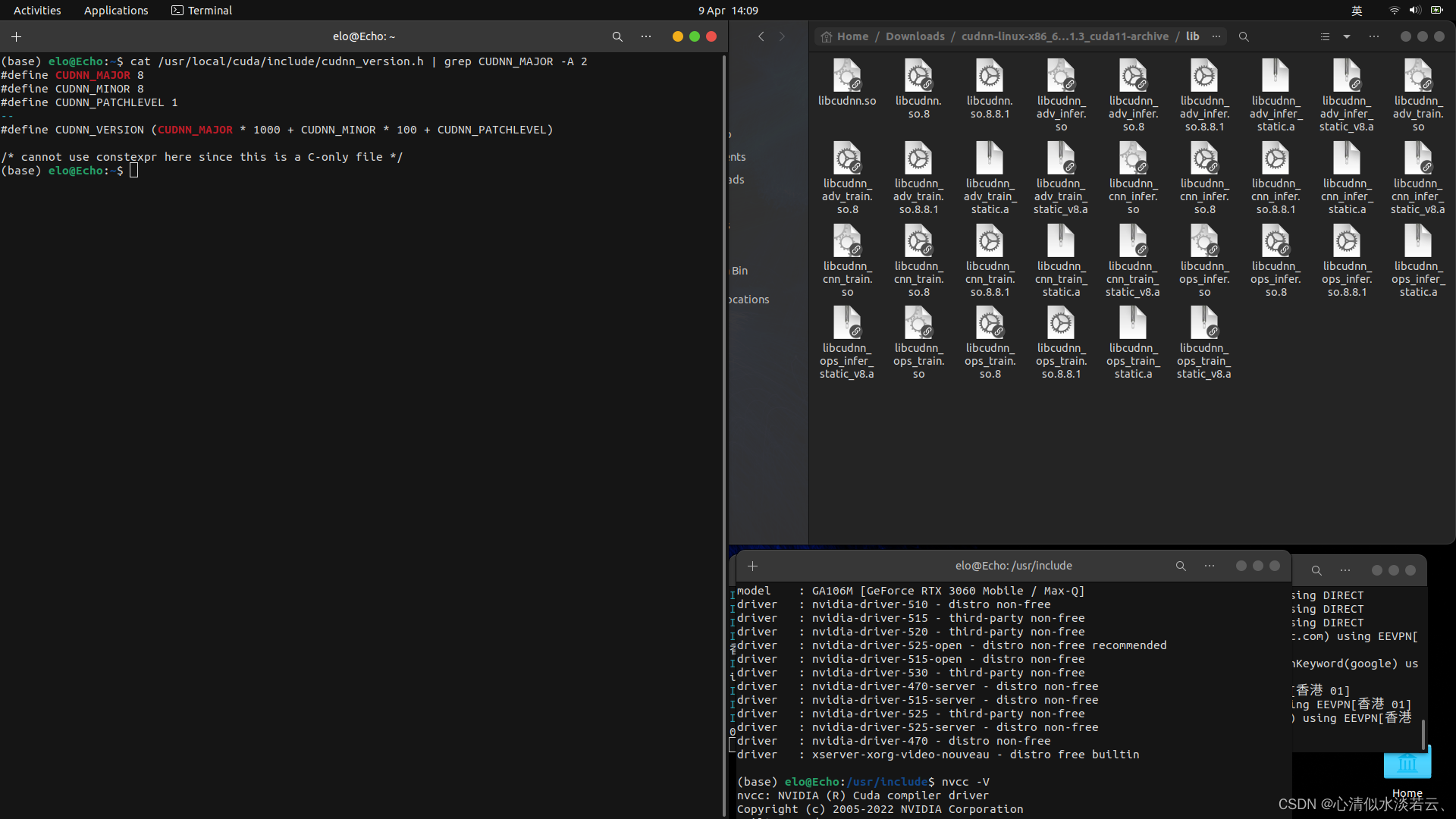The height and width of the screenshot is (819, 1456).
Task: Select libcudnn_ops_train.so.8.8.1 file
Action: click(1061, 343)
